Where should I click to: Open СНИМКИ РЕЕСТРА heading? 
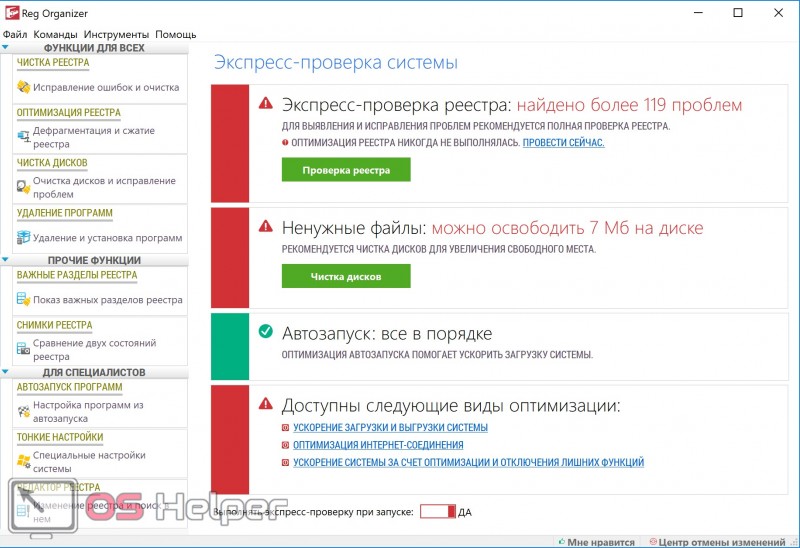tap(55, 325)
